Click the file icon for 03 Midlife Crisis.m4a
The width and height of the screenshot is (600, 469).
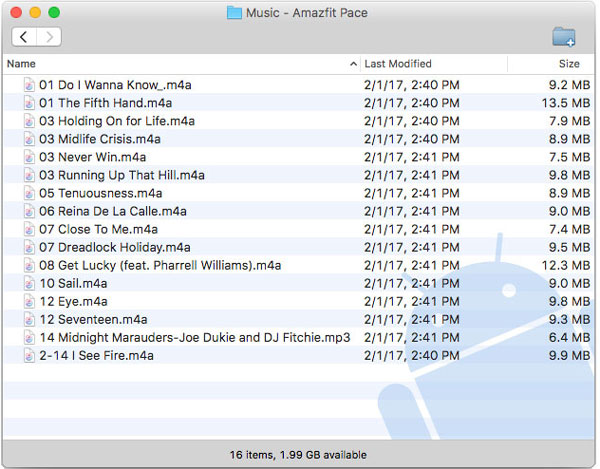tap(29, 139)
